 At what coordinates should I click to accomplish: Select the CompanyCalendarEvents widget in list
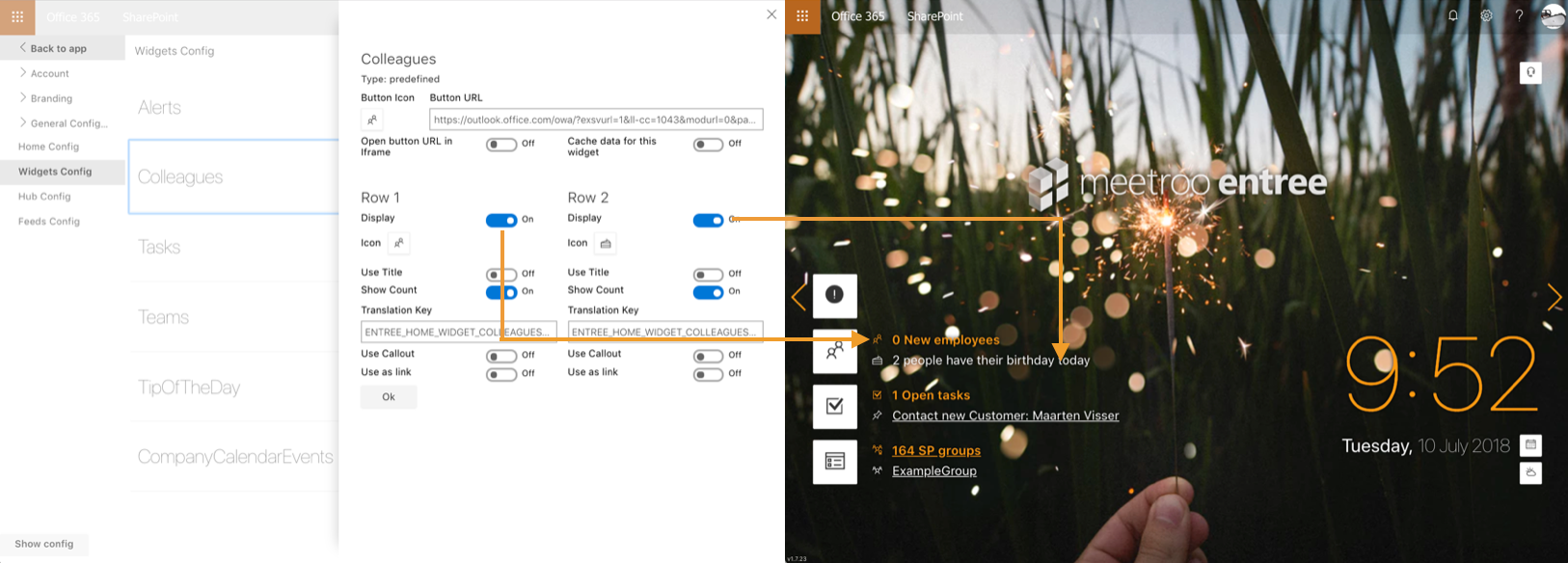[x=233, y=457]
